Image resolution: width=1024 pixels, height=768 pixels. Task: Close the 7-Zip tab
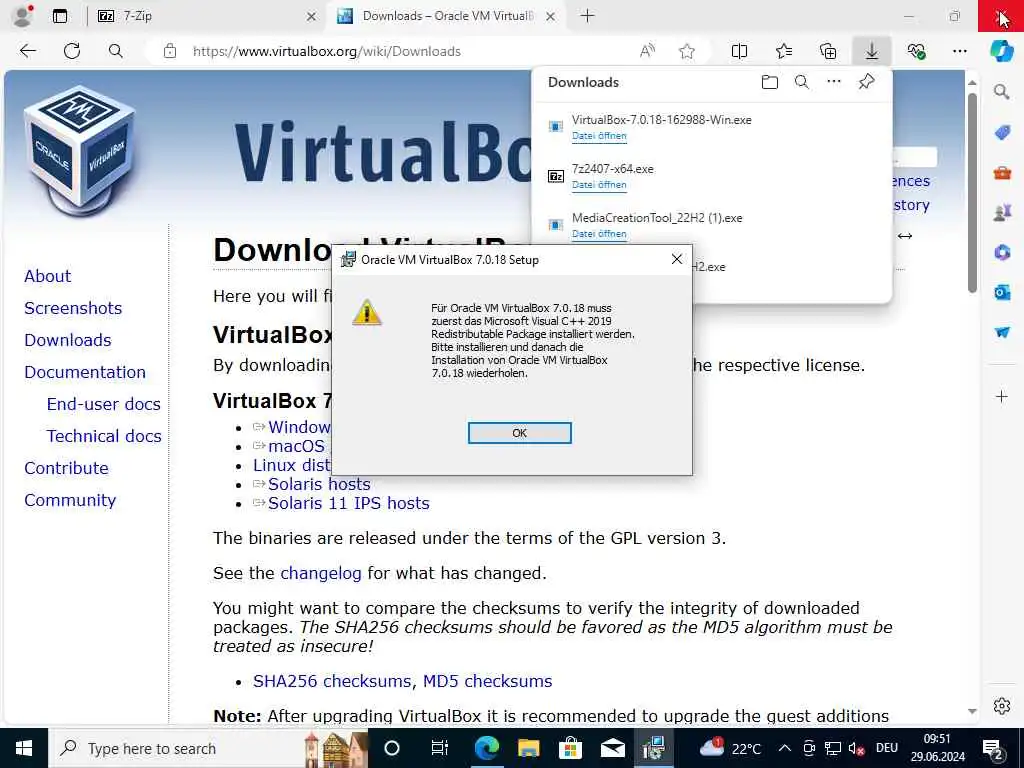pyautogui.click(x=312, y=16)
